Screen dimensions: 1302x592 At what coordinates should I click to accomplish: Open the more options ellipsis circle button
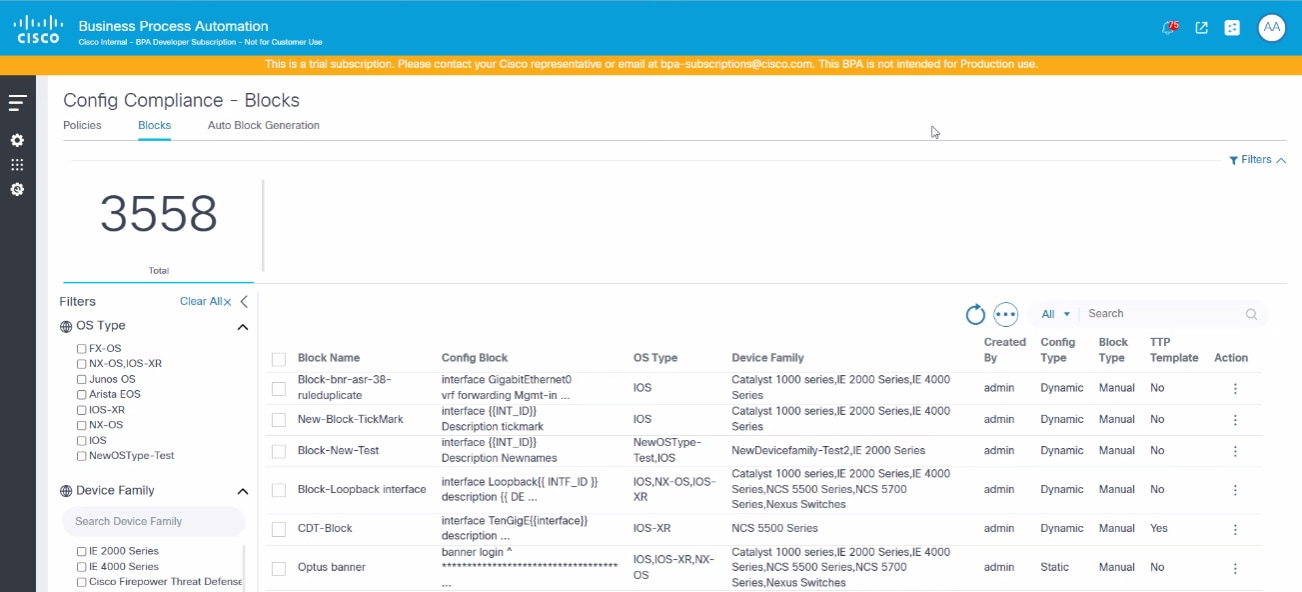[1005, 315]
